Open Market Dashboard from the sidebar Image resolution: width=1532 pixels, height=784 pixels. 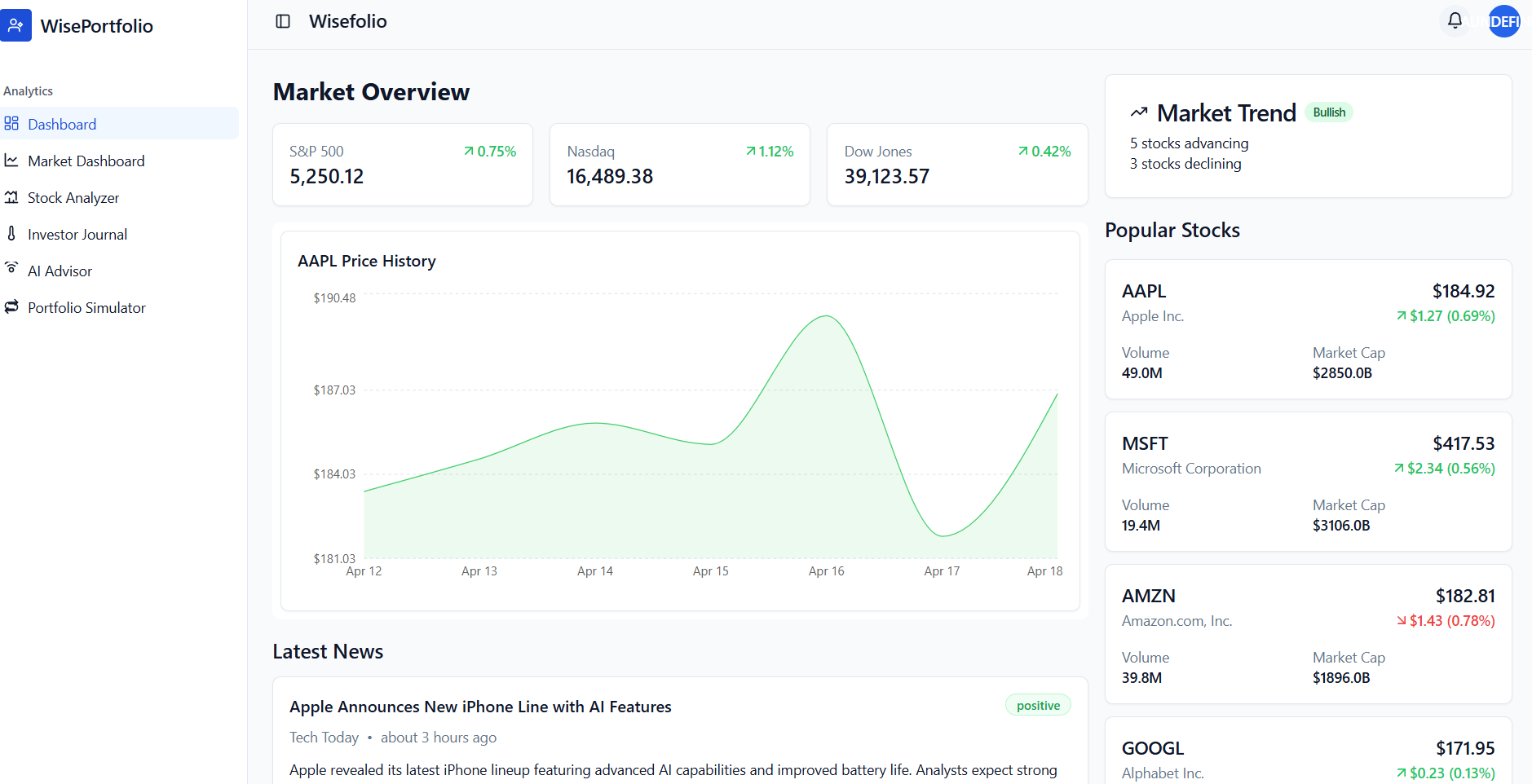click(x=86, y=161)
